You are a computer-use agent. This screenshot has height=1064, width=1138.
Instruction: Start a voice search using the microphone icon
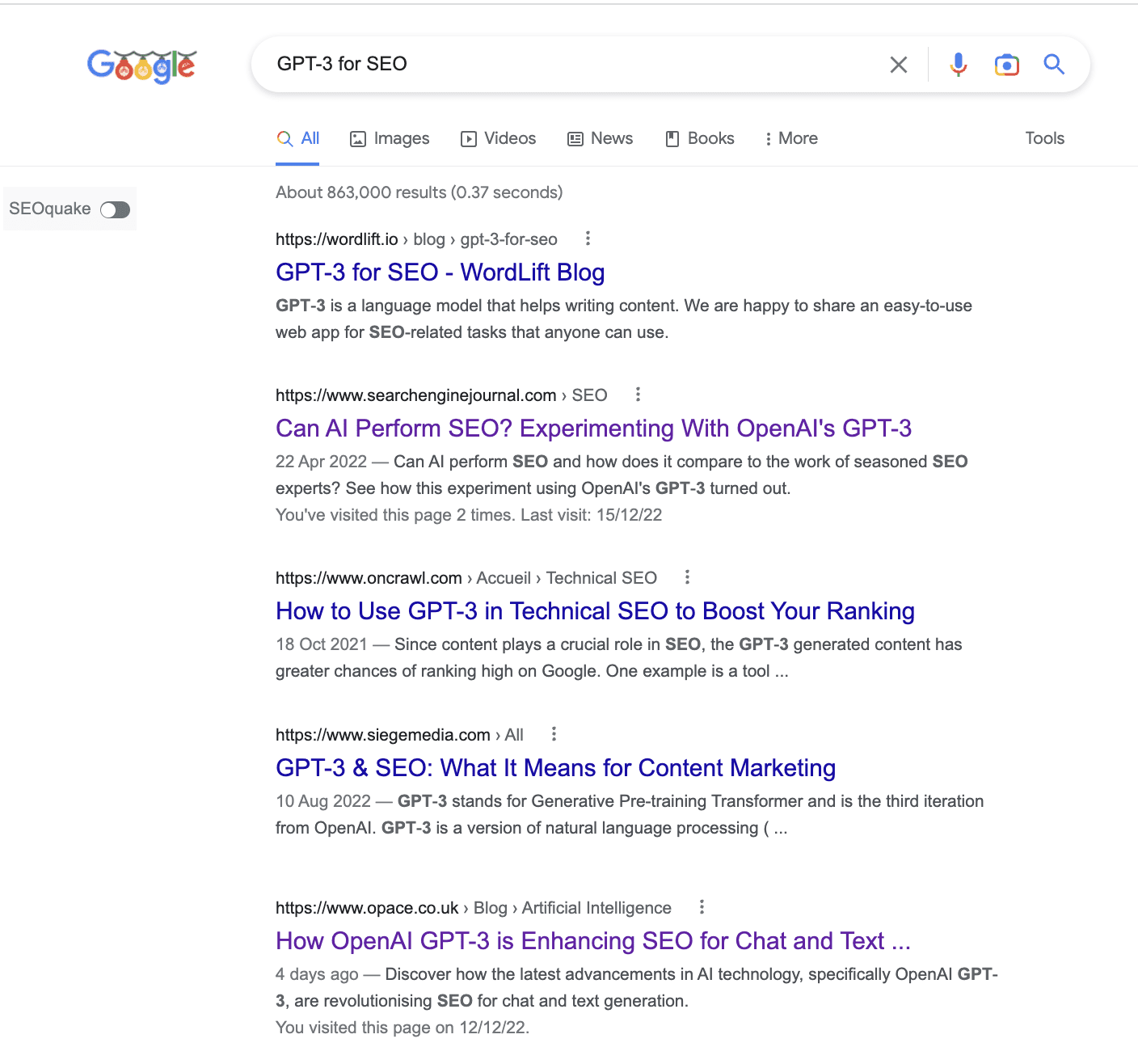click(958, 64)
